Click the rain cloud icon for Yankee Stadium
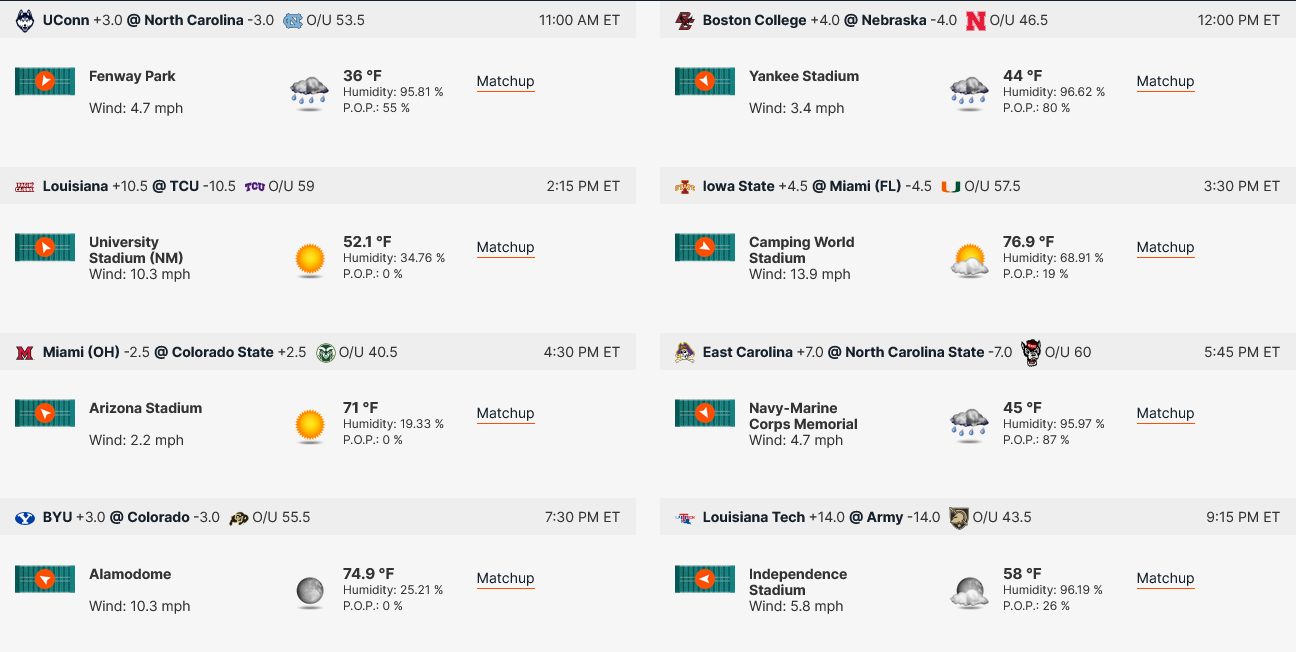1296x652 pixels. (969, 92)
